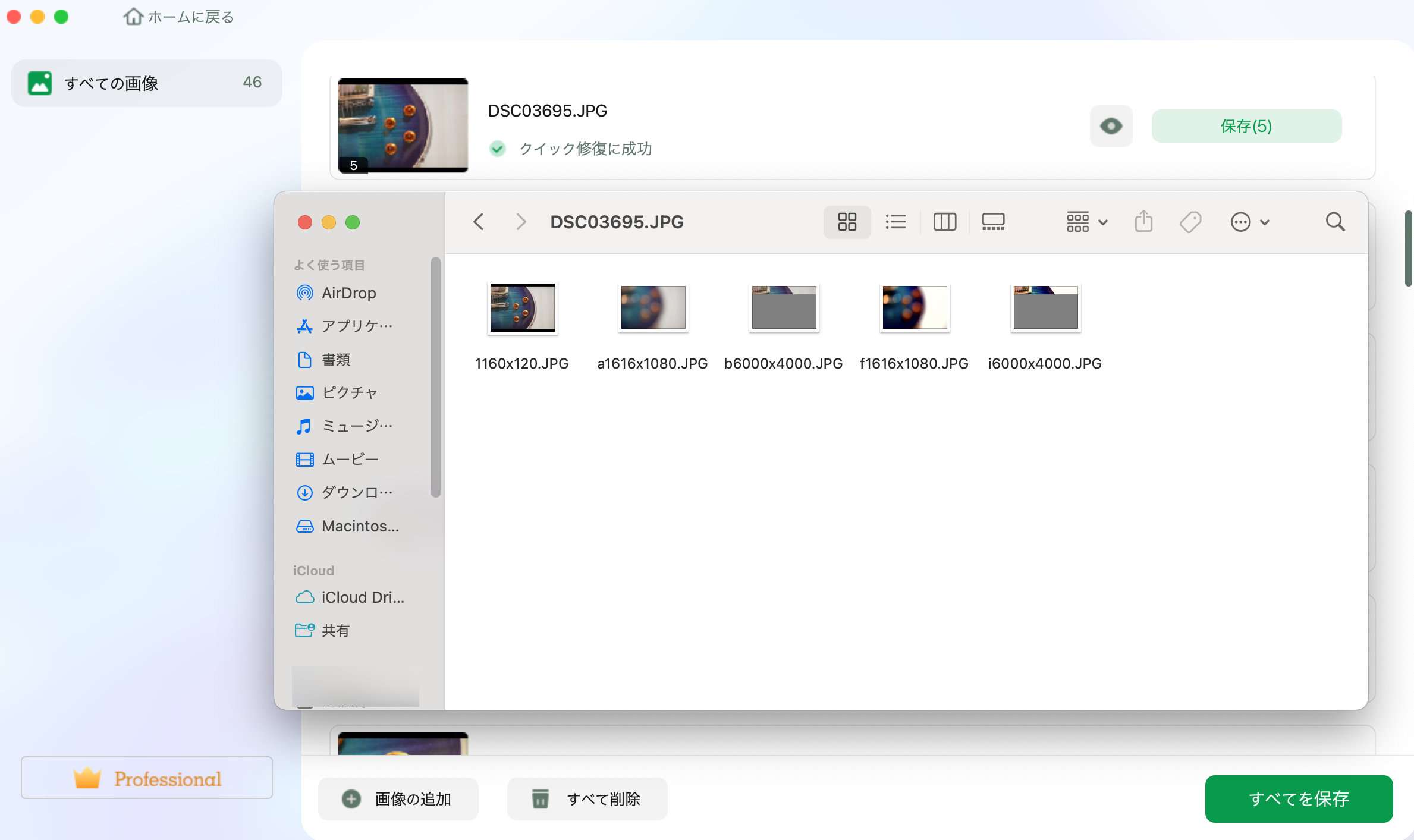
Task: Click the すべてを保存 button
Action: (1298, 798)
